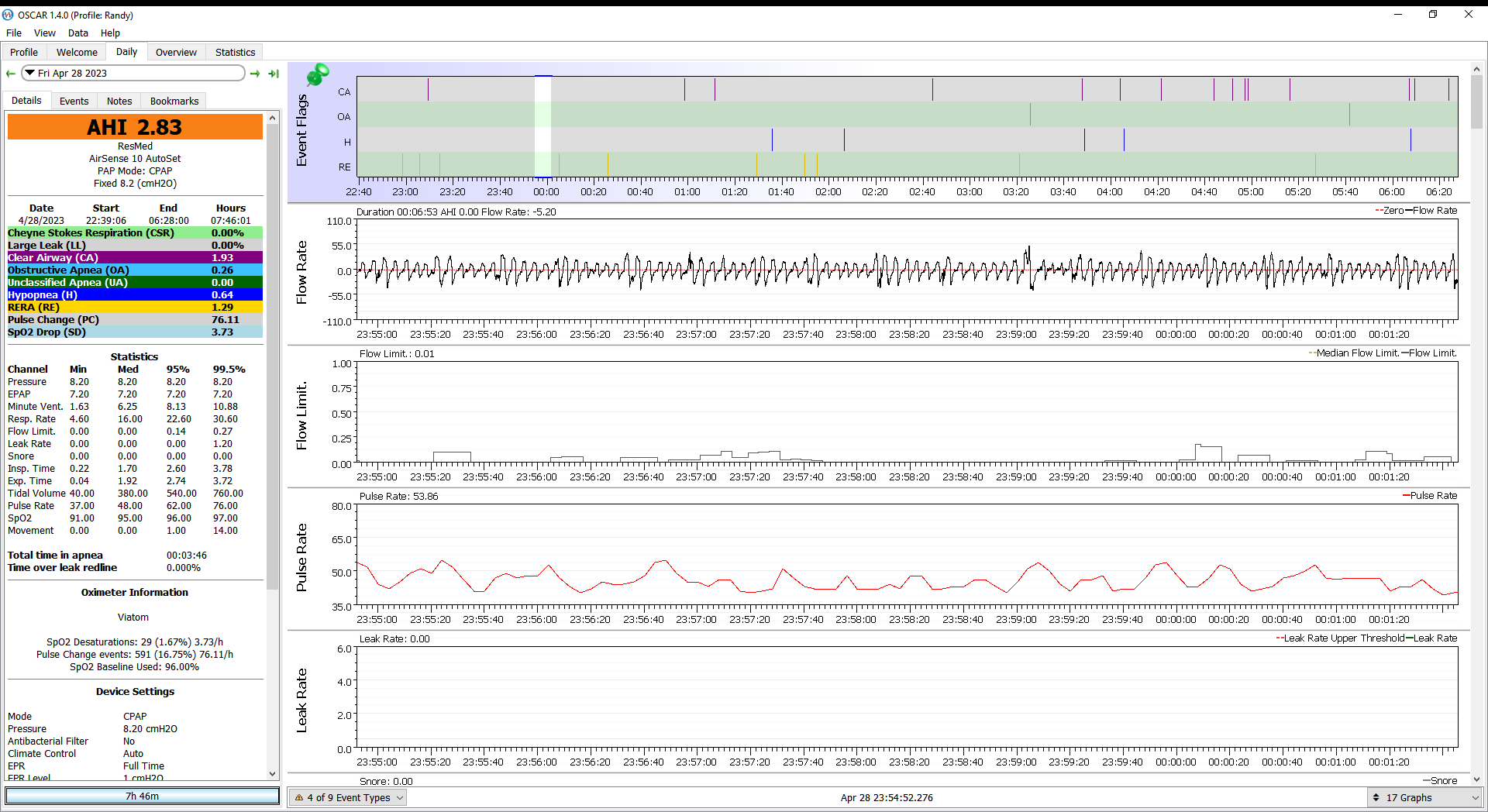Click the 7h 46m session bar
This screenshot has height=812, width=1488.
[143, 796]
